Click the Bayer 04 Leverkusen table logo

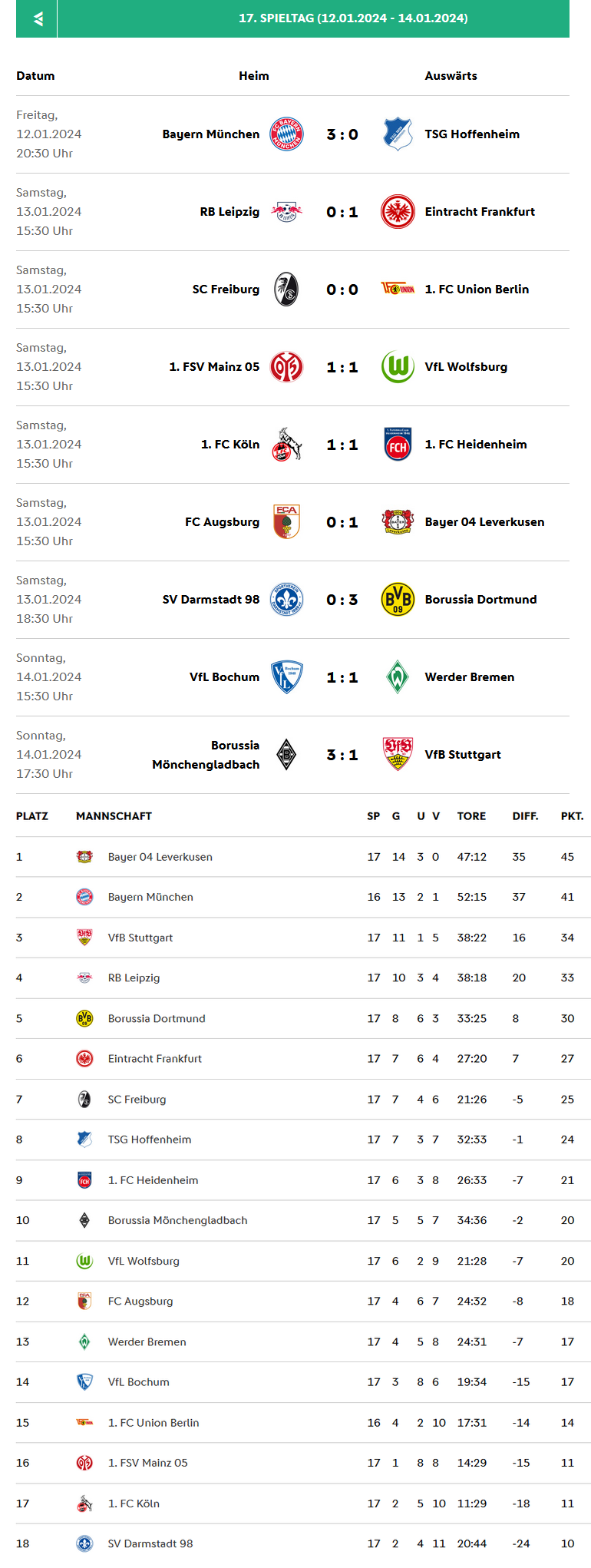[x=84, y=857]
